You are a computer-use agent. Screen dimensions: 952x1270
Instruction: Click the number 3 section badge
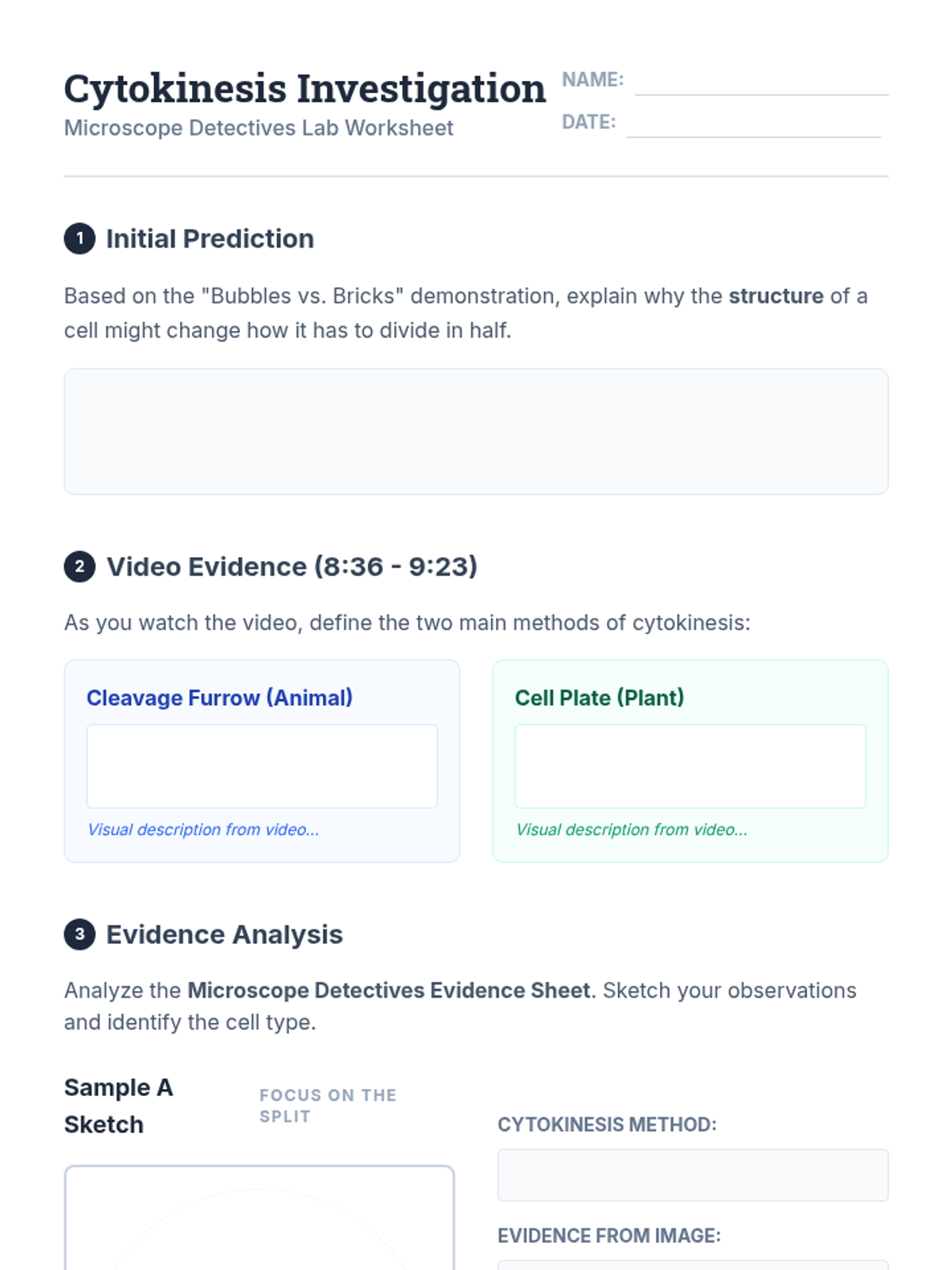[x=79, y=934]
